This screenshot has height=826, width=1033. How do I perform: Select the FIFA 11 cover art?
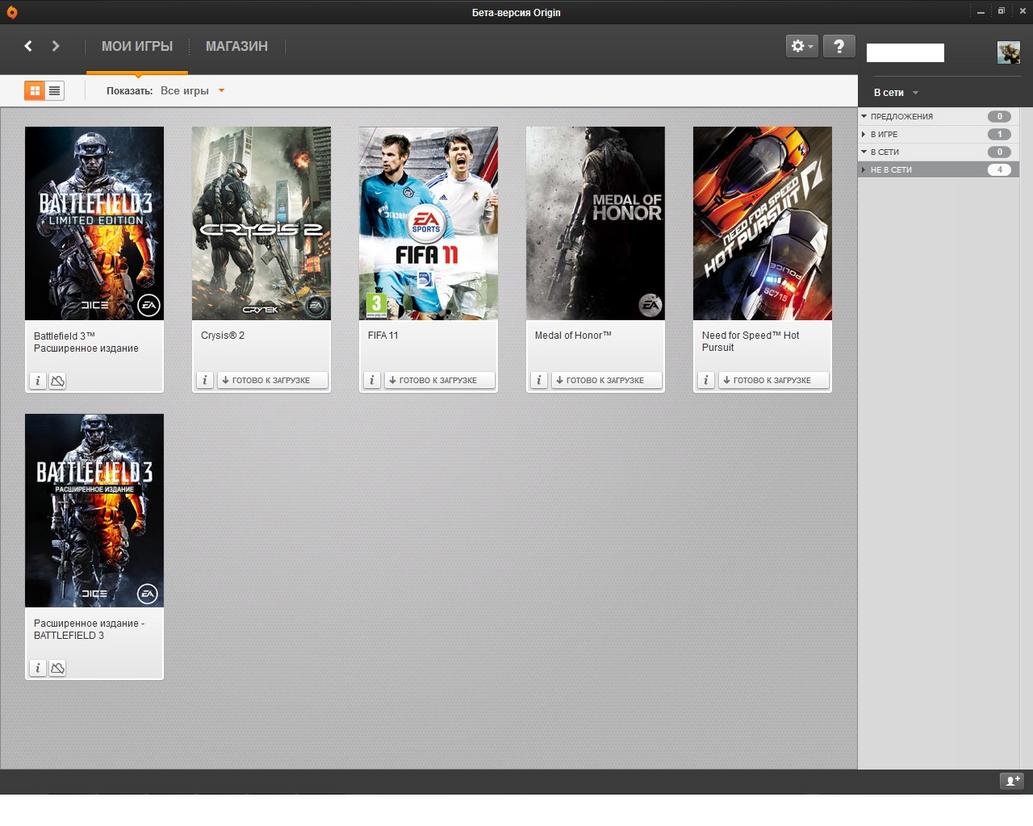[428, 223]
